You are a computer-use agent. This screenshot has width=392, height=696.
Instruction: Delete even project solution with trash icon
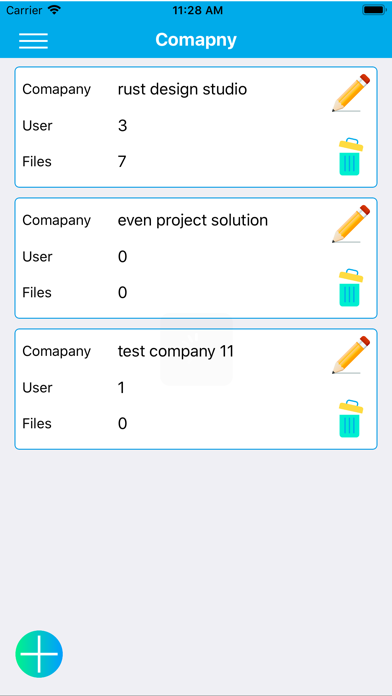pyautogui.click(x=351, y=288)
